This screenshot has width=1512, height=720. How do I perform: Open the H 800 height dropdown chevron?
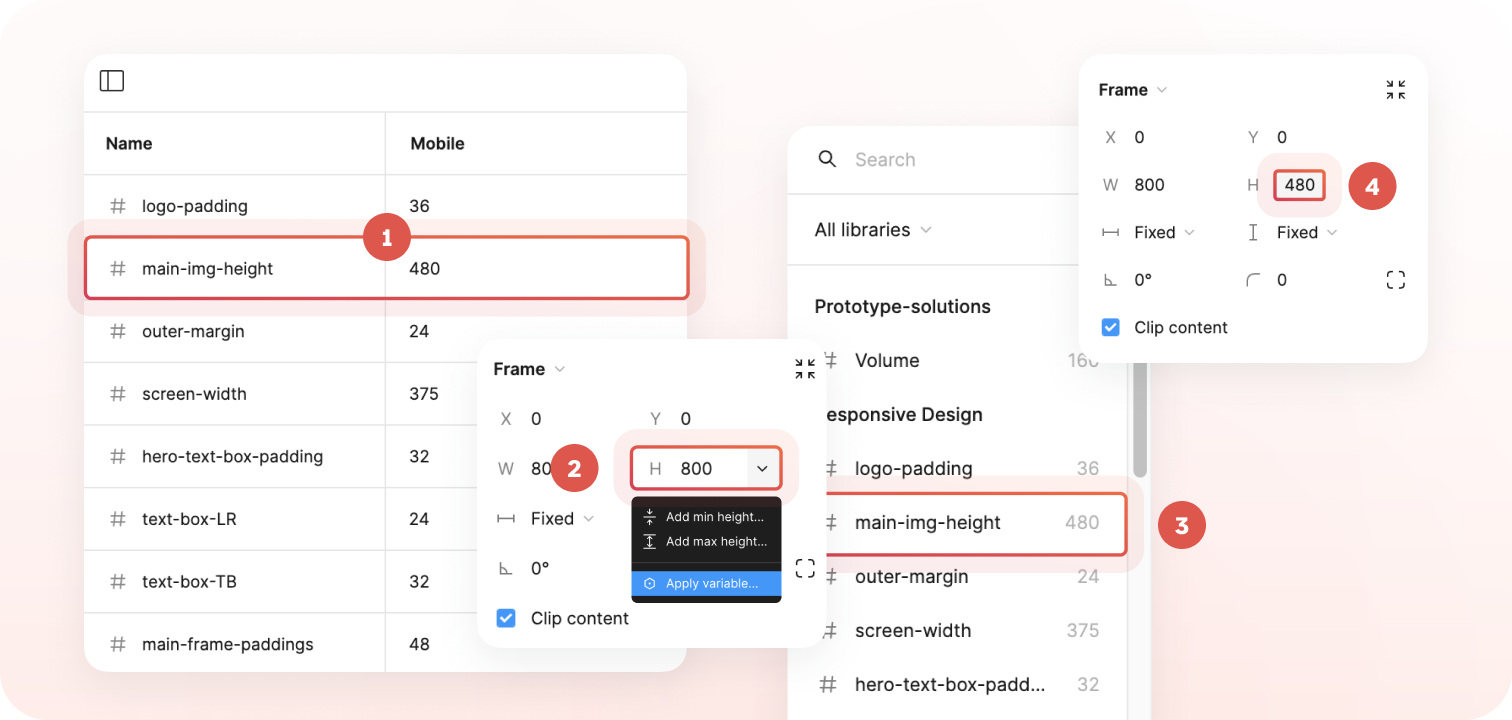(x=763, y=467)
